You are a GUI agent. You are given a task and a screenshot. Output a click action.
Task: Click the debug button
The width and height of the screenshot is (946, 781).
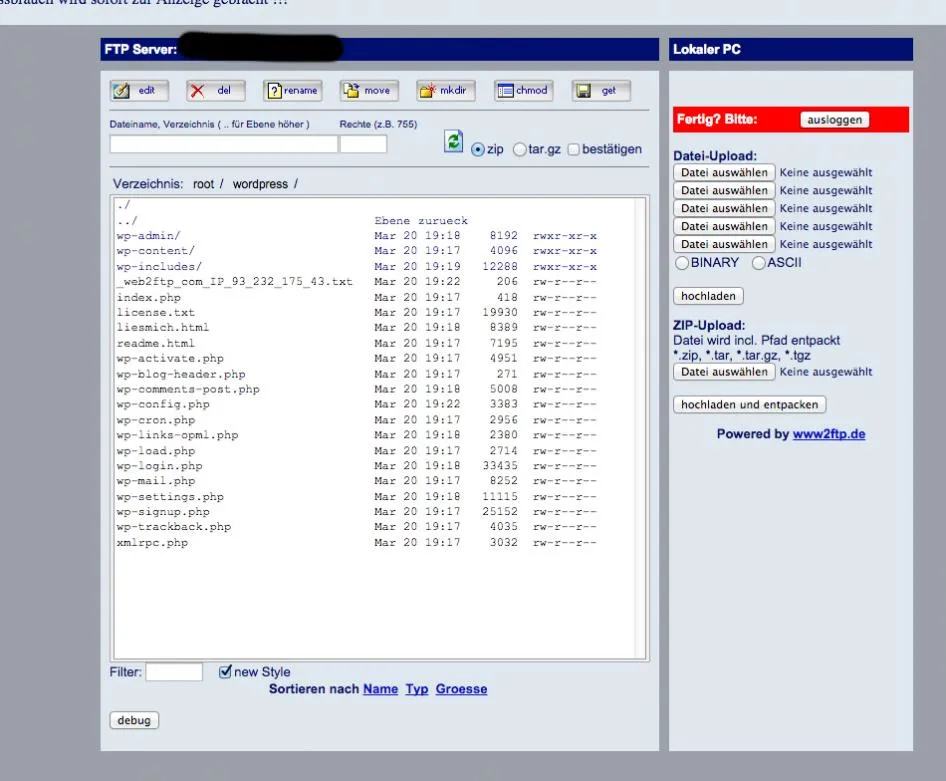coord(134,721)
